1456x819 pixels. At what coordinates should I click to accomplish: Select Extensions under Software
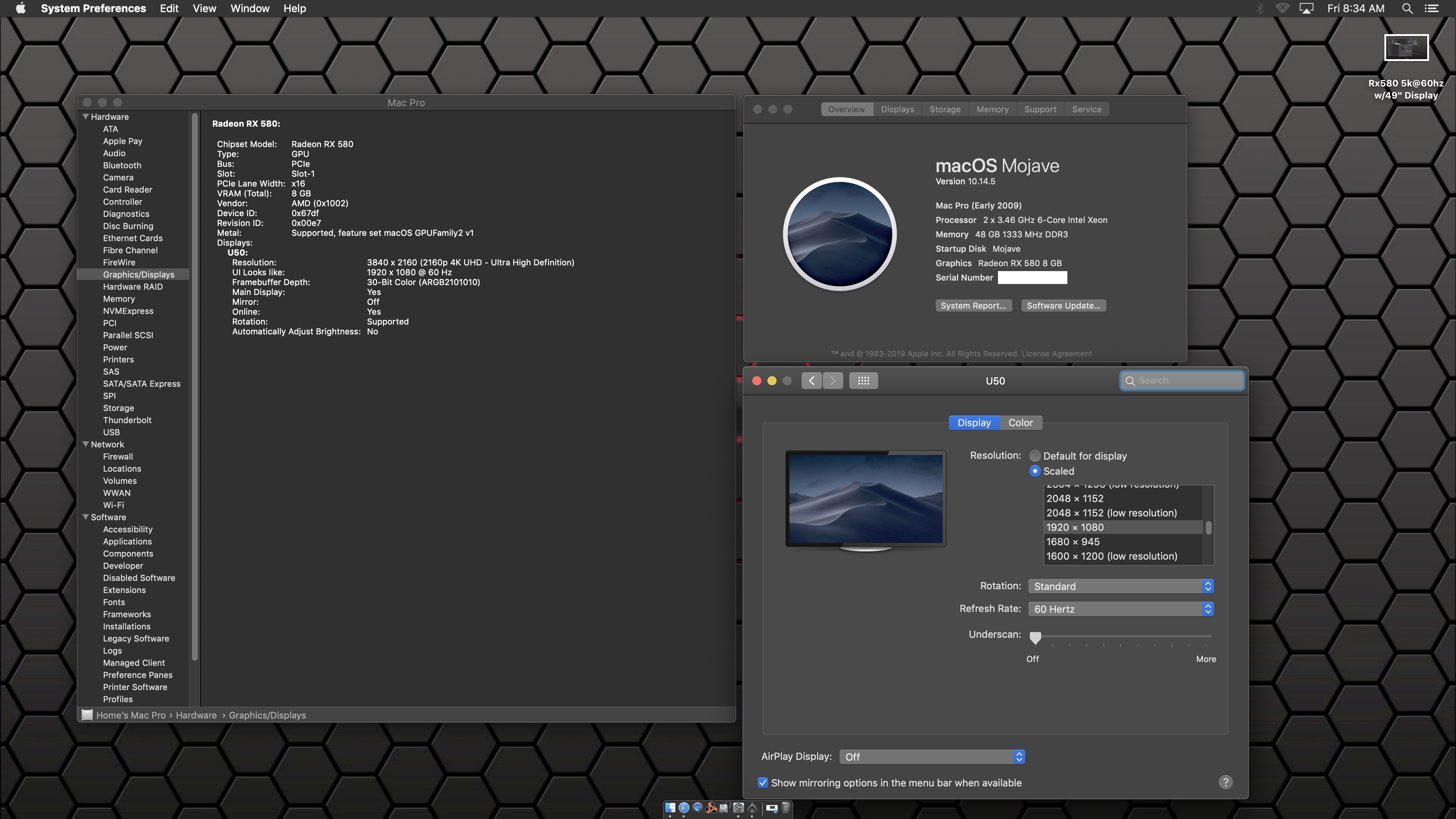pos(124,590)
